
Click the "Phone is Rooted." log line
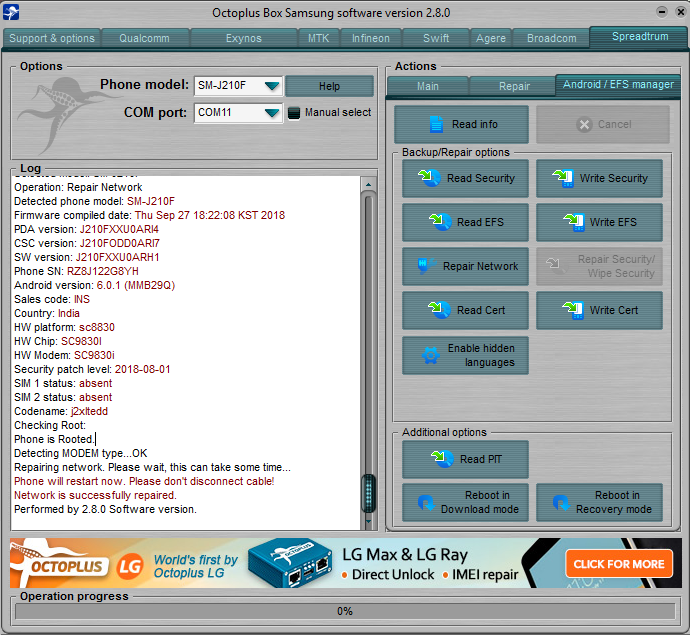point(54,439)
